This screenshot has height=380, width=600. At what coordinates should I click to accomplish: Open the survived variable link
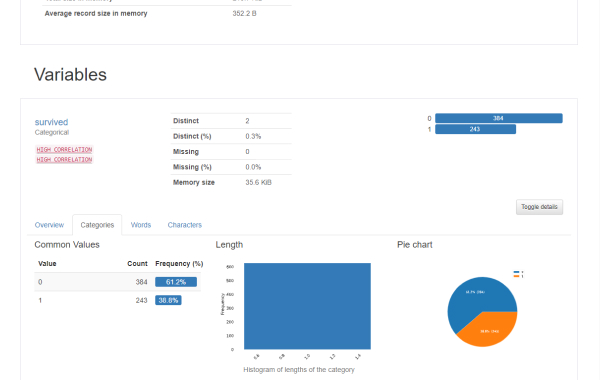tap(51, 122)
